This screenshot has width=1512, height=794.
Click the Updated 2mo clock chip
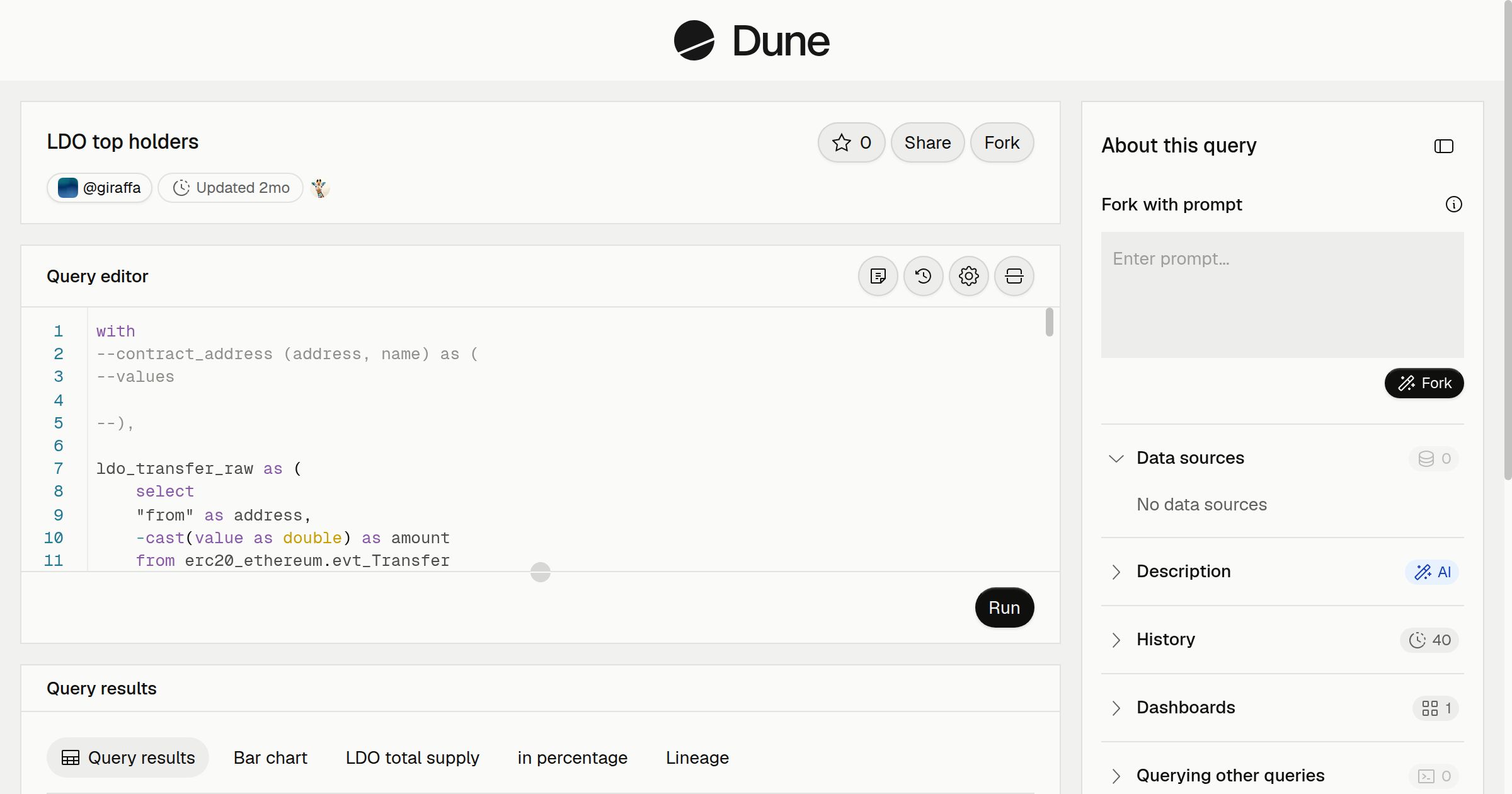click(231, 188)
